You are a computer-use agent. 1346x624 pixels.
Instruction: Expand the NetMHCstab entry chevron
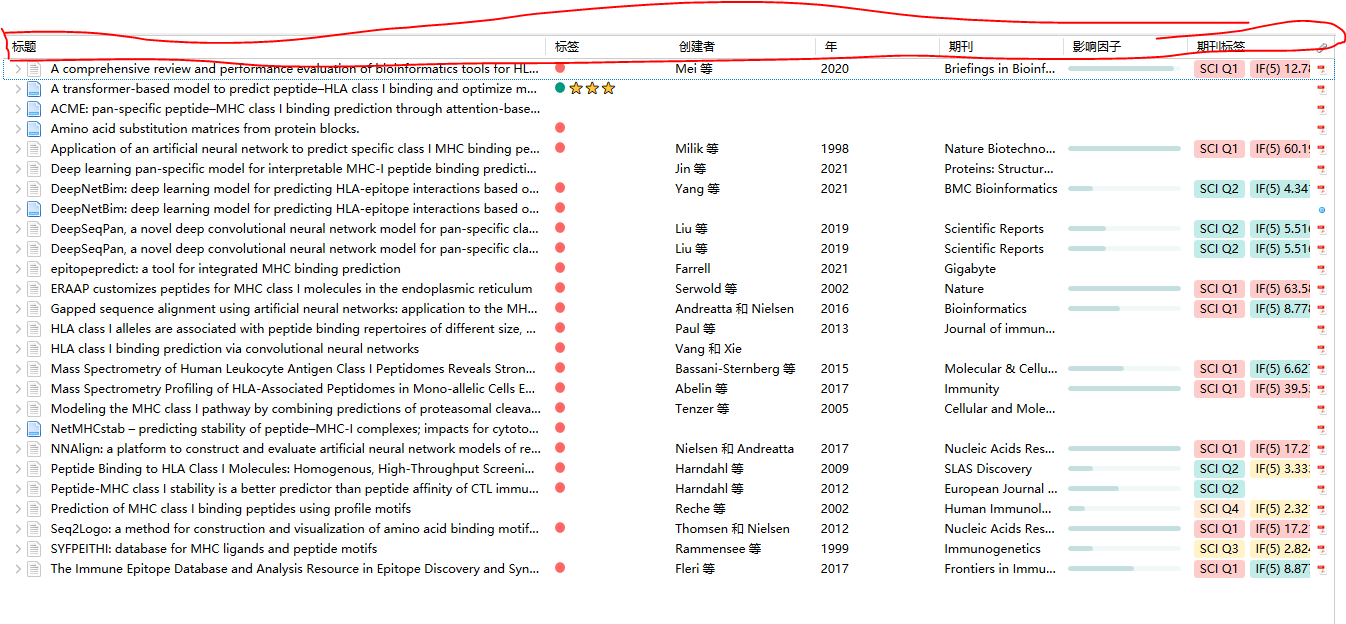point(18,428)
